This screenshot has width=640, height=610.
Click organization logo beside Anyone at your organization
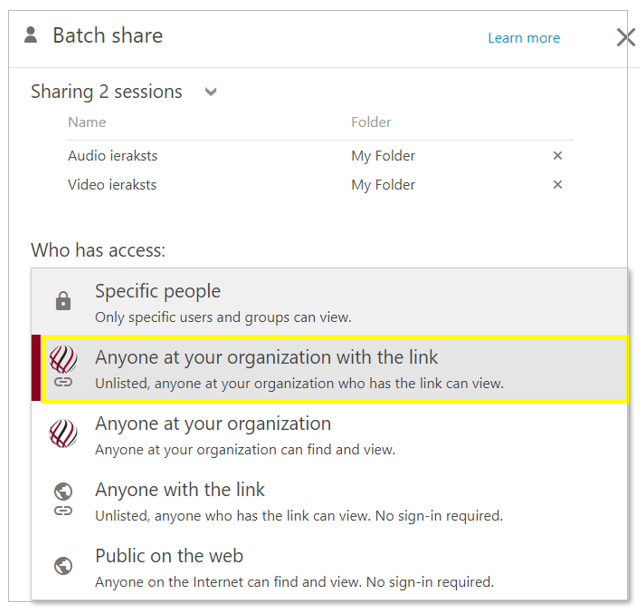pos(63,434)
